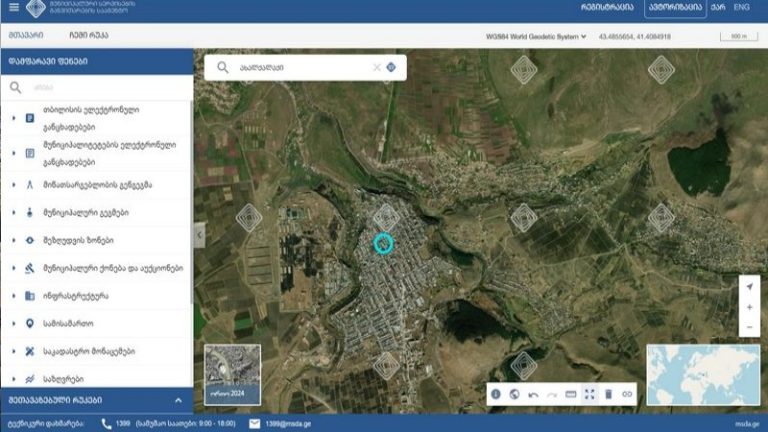Click the info icon in map toolbar
The height and width of the screenshot is (432, 768).
pos(496,394)
